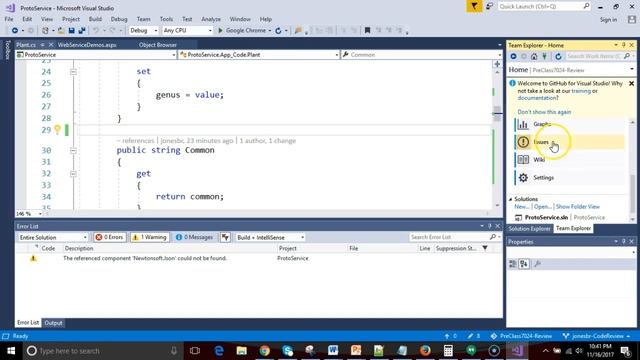This screenshot has height=360, width=640.
Task: Click the Quick Launch search field
Action: pos(543,7)
